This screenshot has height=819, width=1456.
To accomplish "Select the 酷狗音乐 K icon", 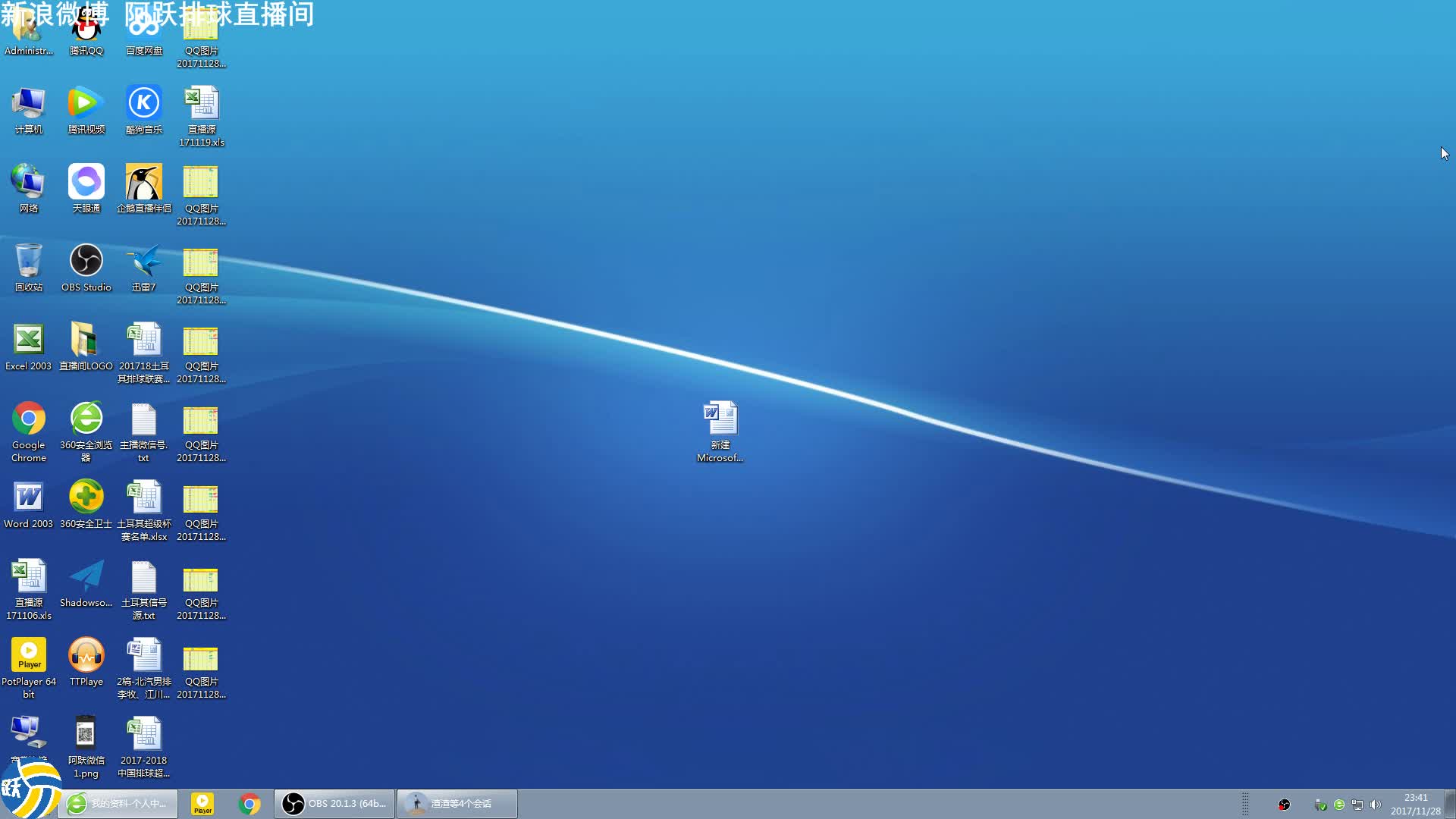I will [x=143, y=103].
